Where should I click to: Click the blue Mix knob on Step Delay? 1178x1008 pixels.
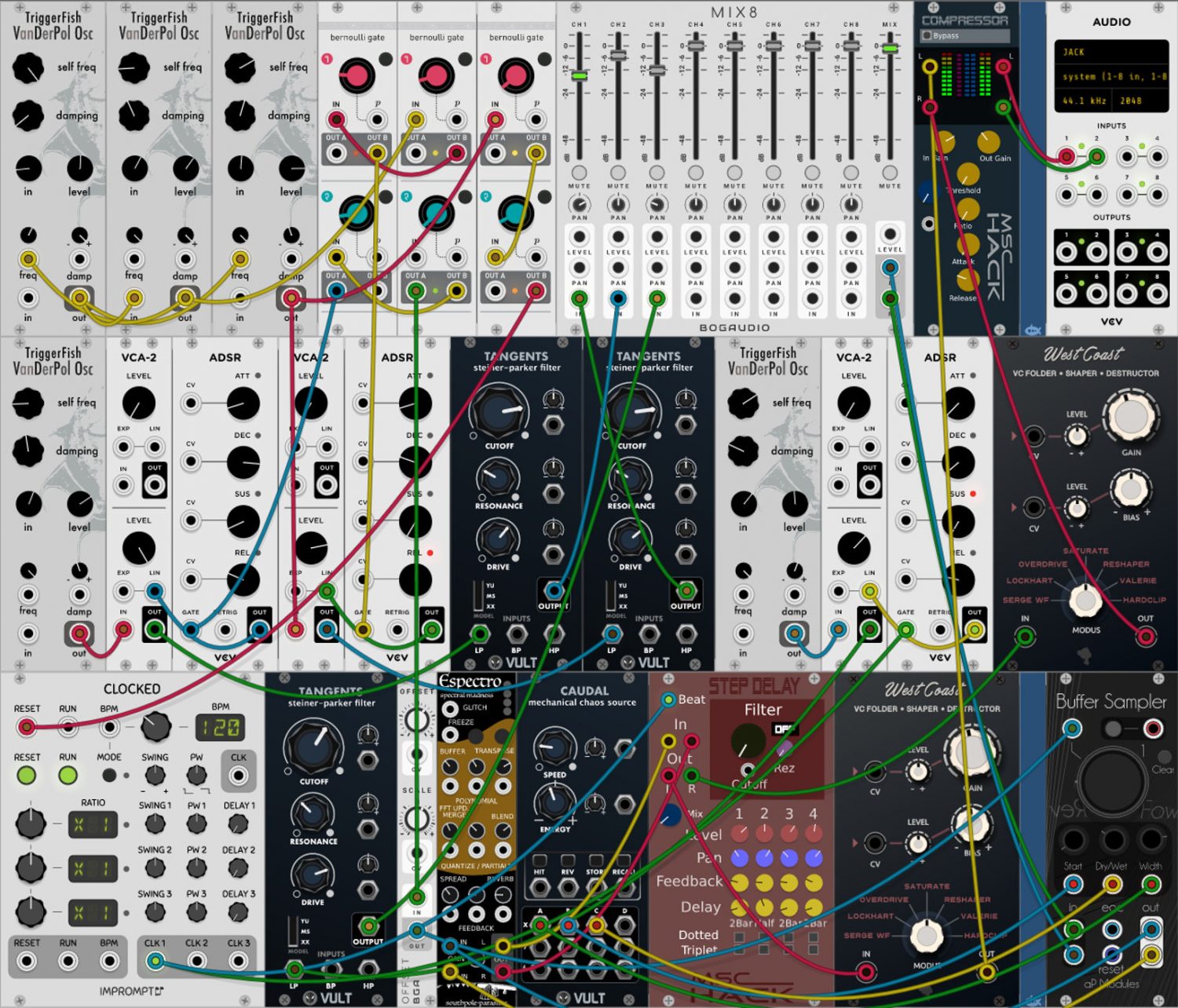click(669, 815)
